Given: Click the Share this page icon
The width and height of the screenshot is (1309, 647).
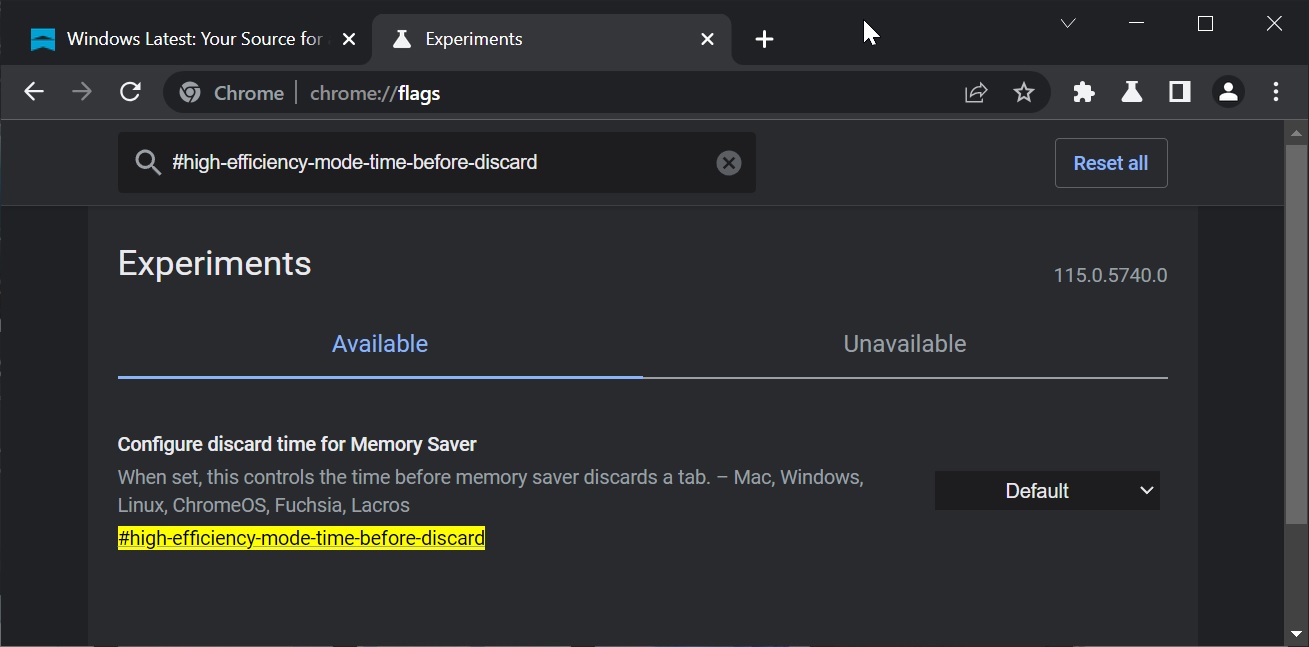Looking at the screenshot, I should pyautogui.click(x=975, y=92).
